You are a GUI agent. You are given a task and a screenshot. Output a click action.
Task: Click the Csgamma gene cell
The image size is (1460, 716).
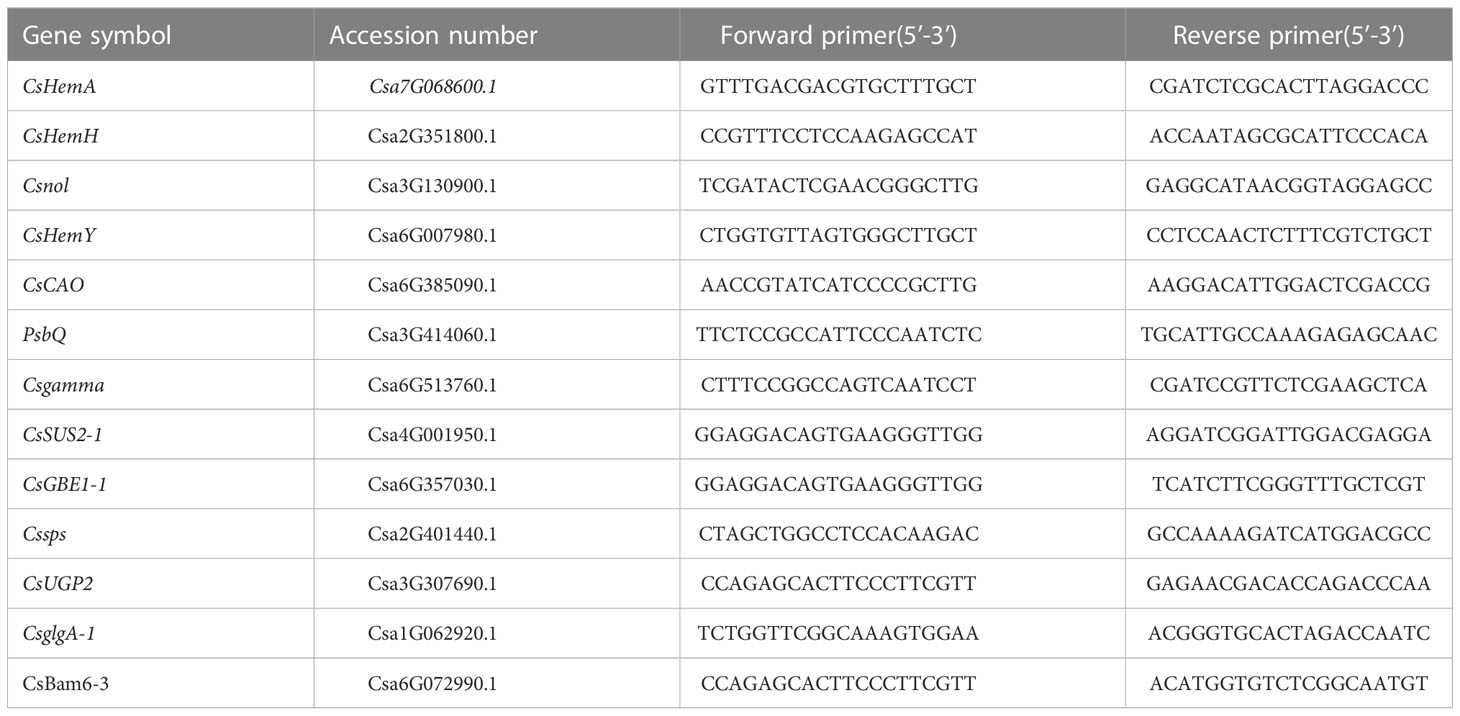tap(56, 385)
